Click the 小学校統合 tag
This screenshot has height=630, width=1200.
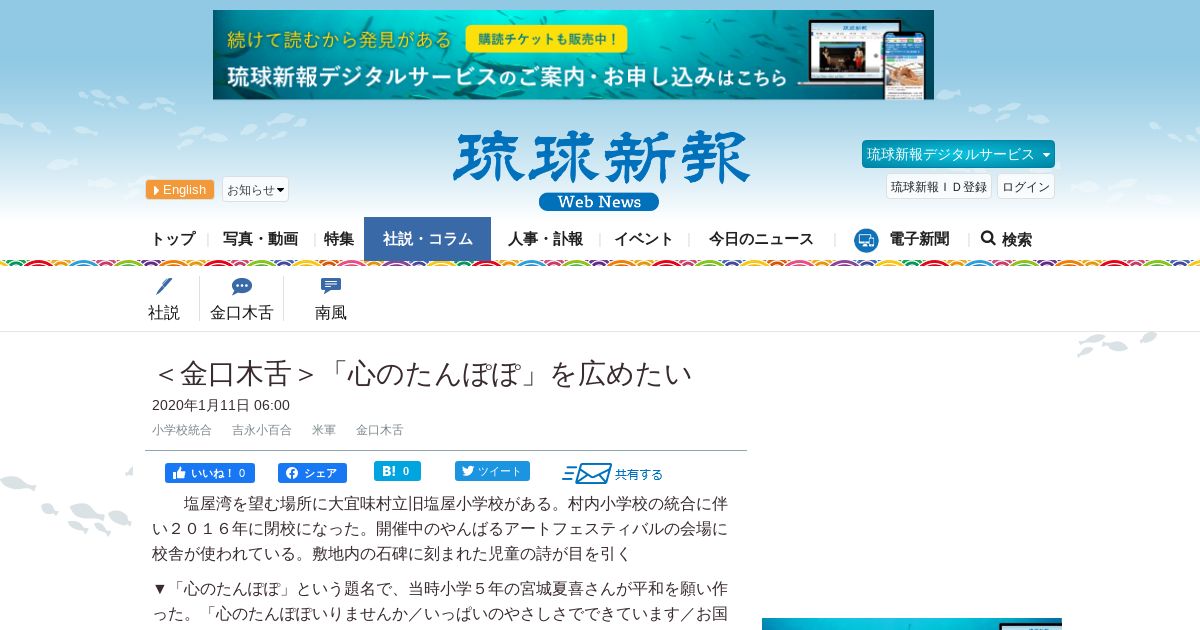tap(182, 430)
